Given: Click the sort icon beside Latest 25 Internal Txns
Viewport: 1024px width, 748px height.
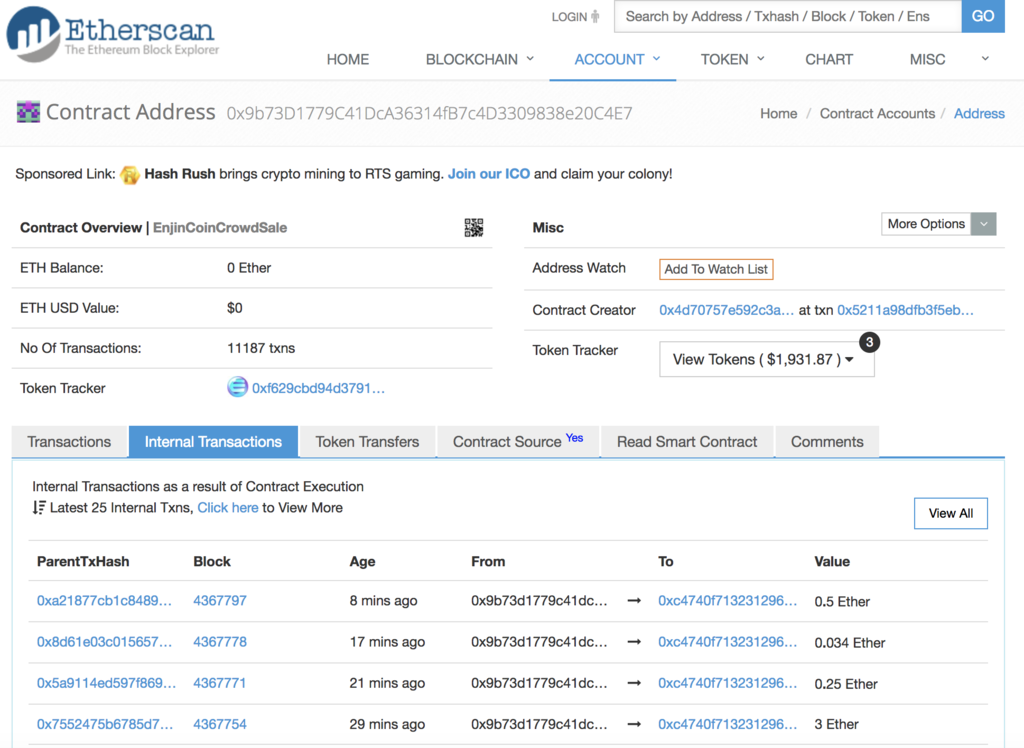Looking at the screenshot, I should pyautogui.click(x=39, y=508).
